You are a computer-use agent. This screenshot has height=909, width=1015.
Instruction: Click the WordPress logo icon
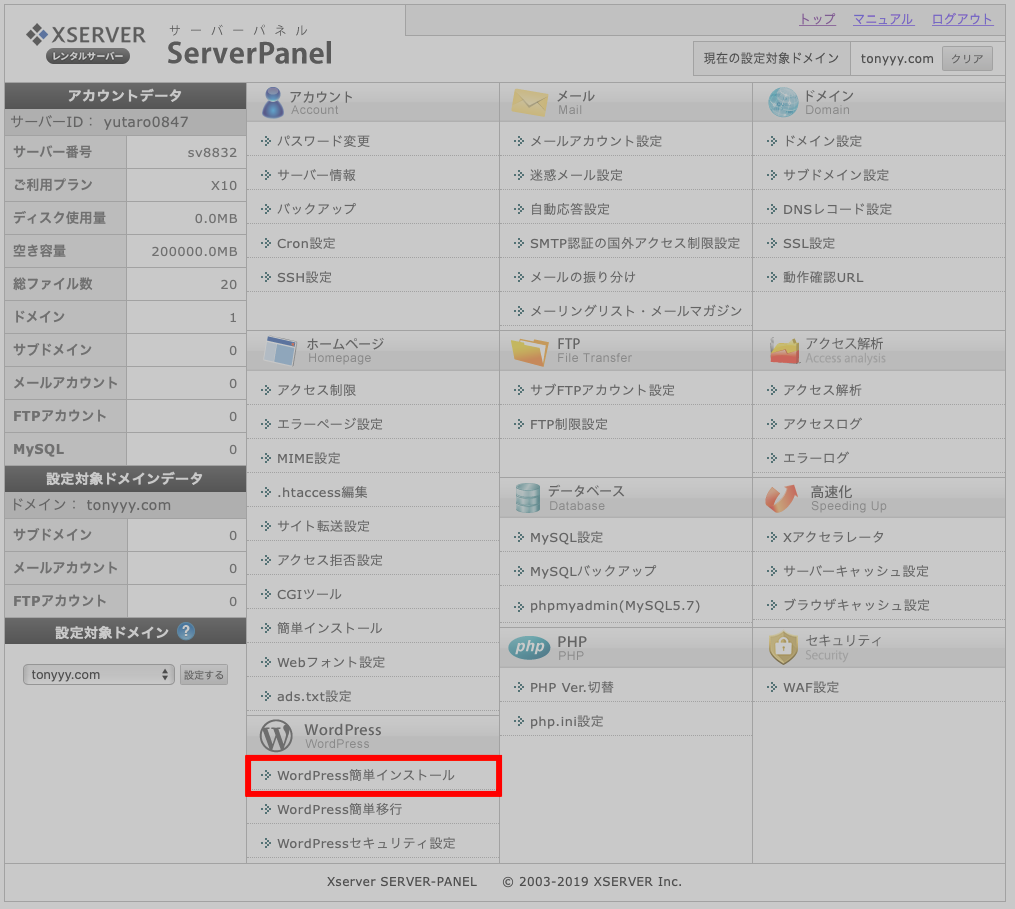pos(276,736)
